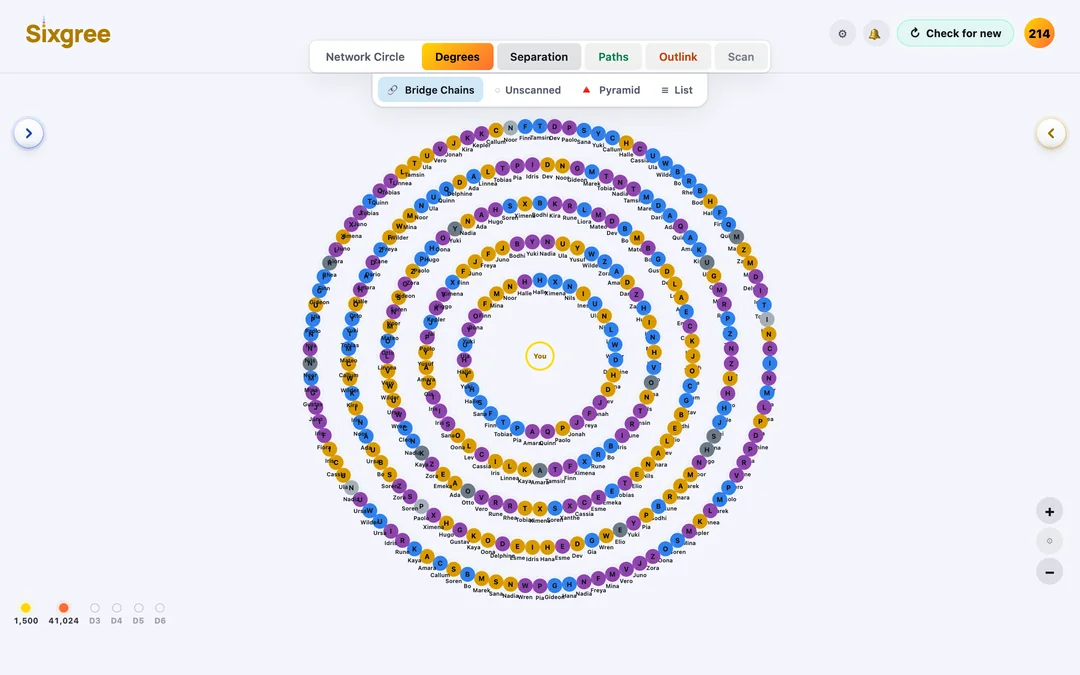Click the Check for new button

pos(955,33)
